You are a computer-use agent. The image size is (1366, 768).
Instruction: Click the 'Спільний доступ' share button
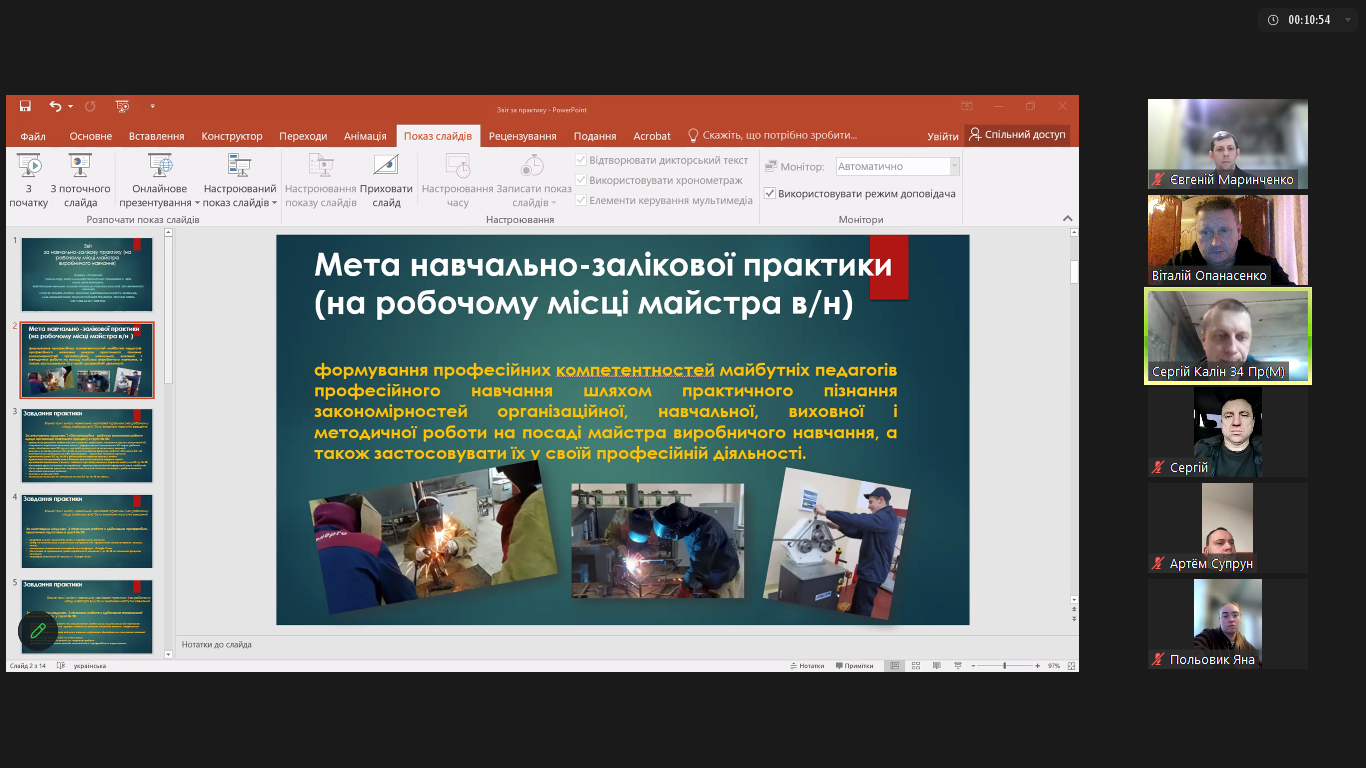point(1017,134)
